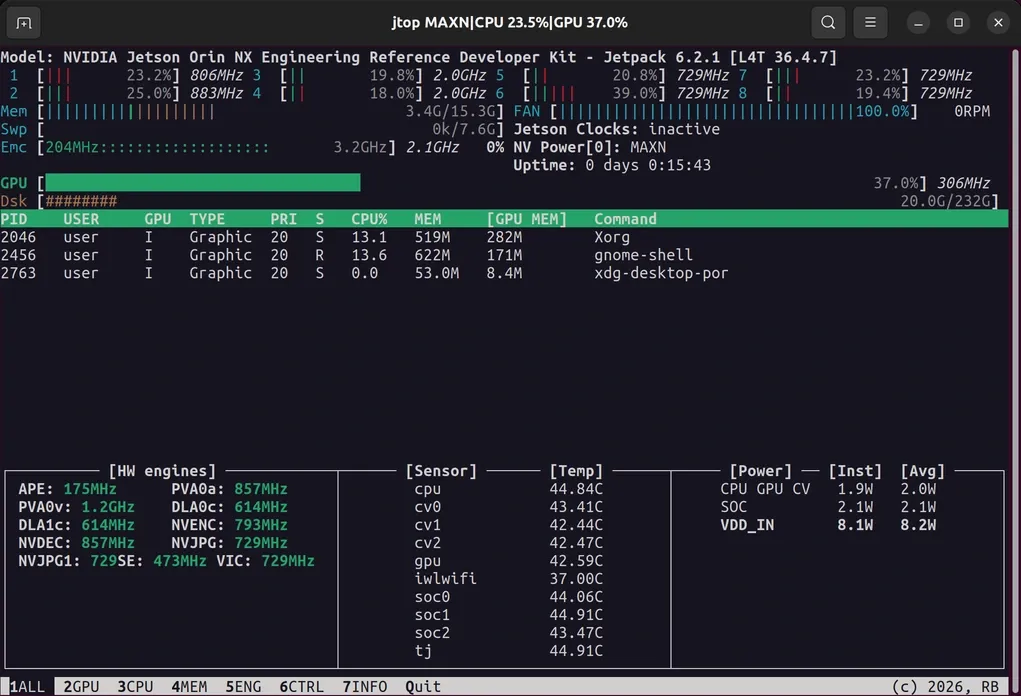Click the search magnifier icon
1021x696 pixels.
[828, 23]
